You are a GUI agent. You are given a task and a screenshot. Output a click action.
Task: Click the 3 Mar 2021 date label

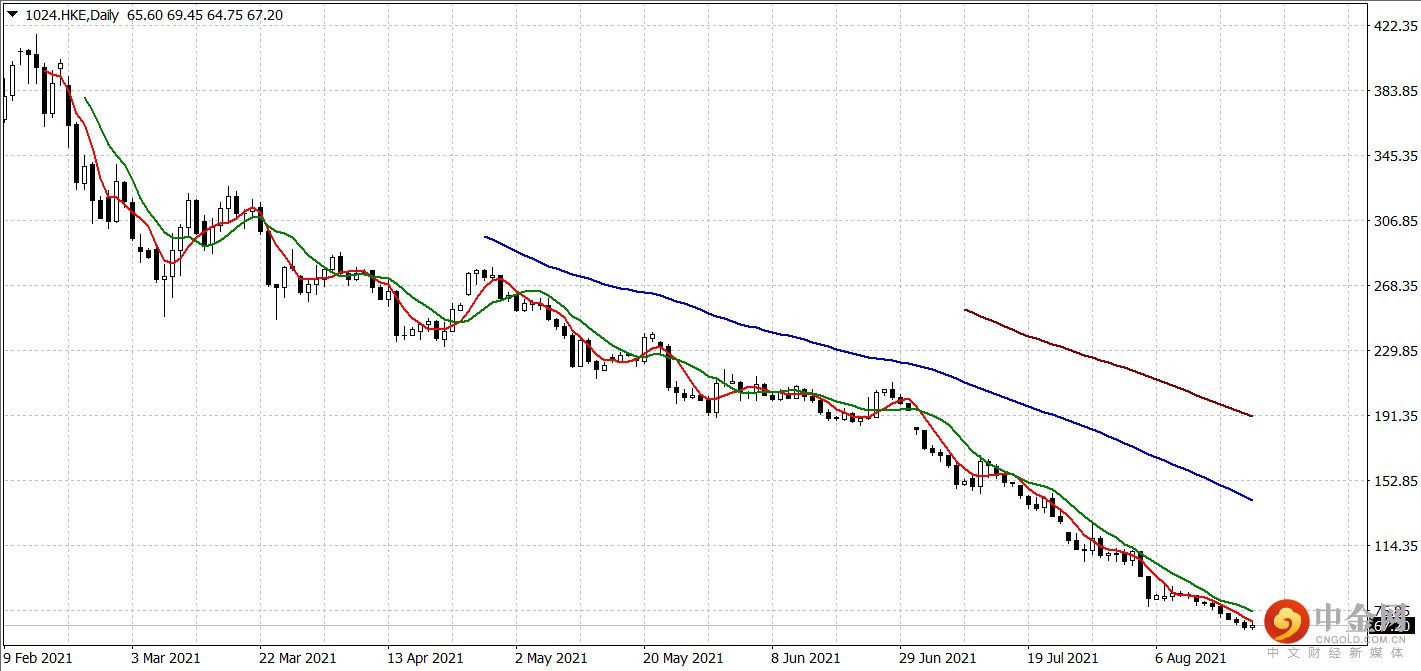click(166, 658)
